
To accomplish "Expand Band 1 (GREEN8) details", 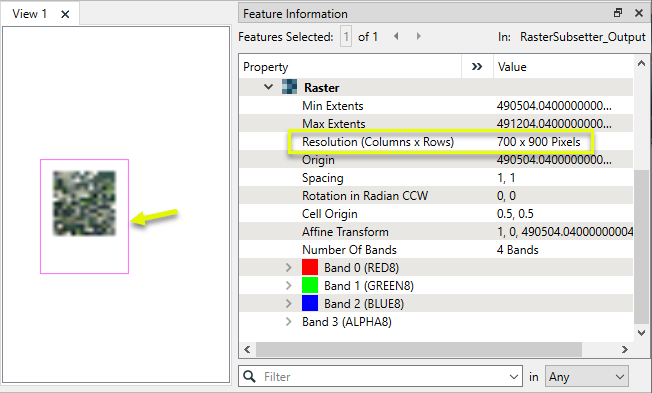I will point(289,285).
